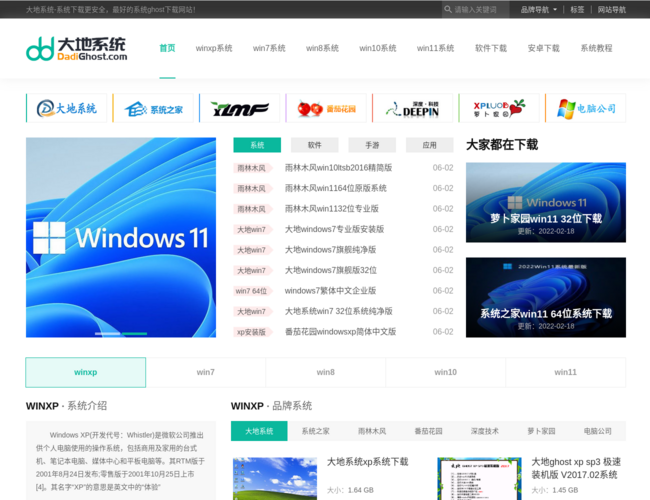Image resolution: width=650 pixels, height=500 pixels.
Task: Open the 大地系统 brand logo banner
Action: (x=67, y=108)
